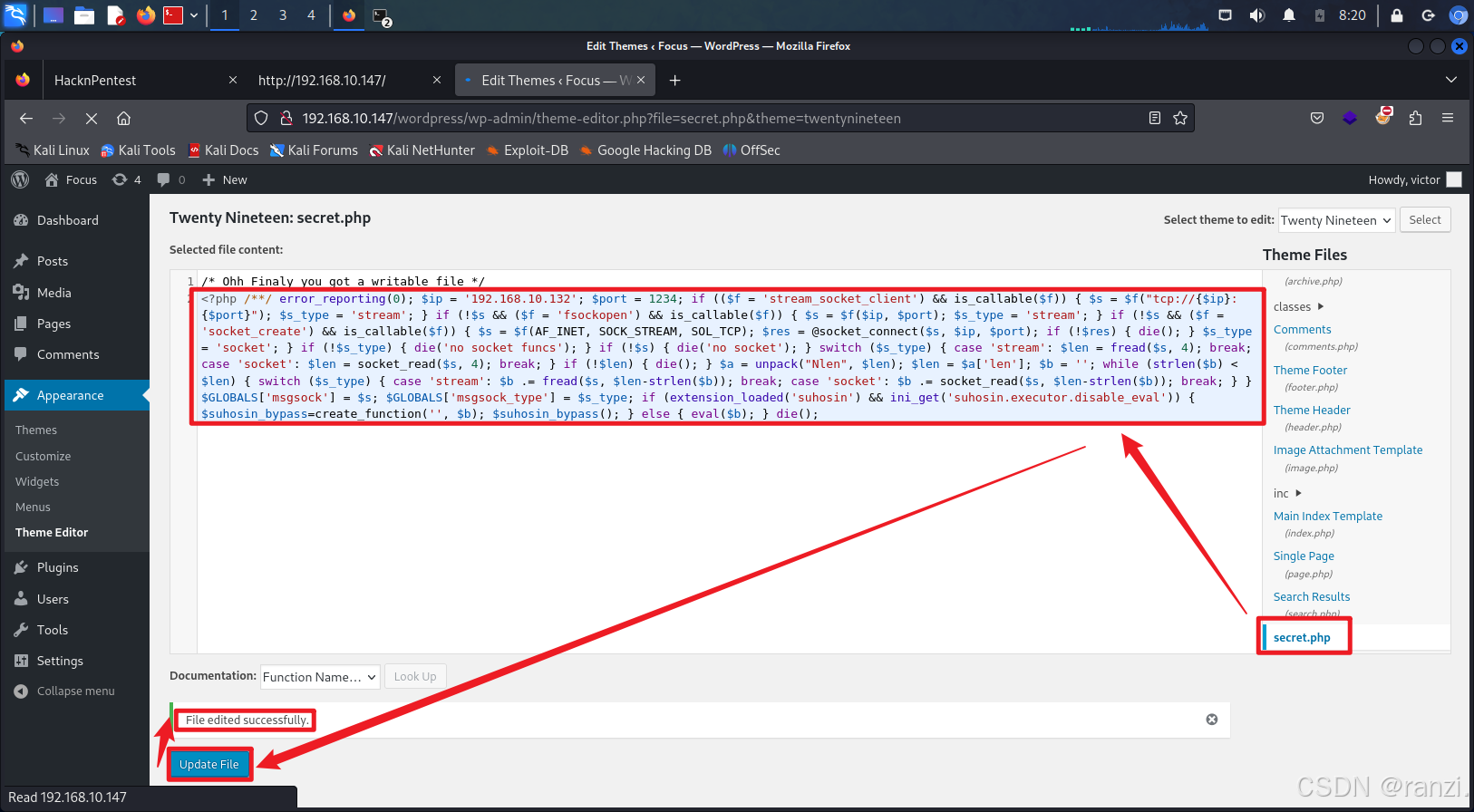Viewport: 1474px width, 812px height.
Task: Open the Kali Tools bookmark
Action: [x=138, y=150]
